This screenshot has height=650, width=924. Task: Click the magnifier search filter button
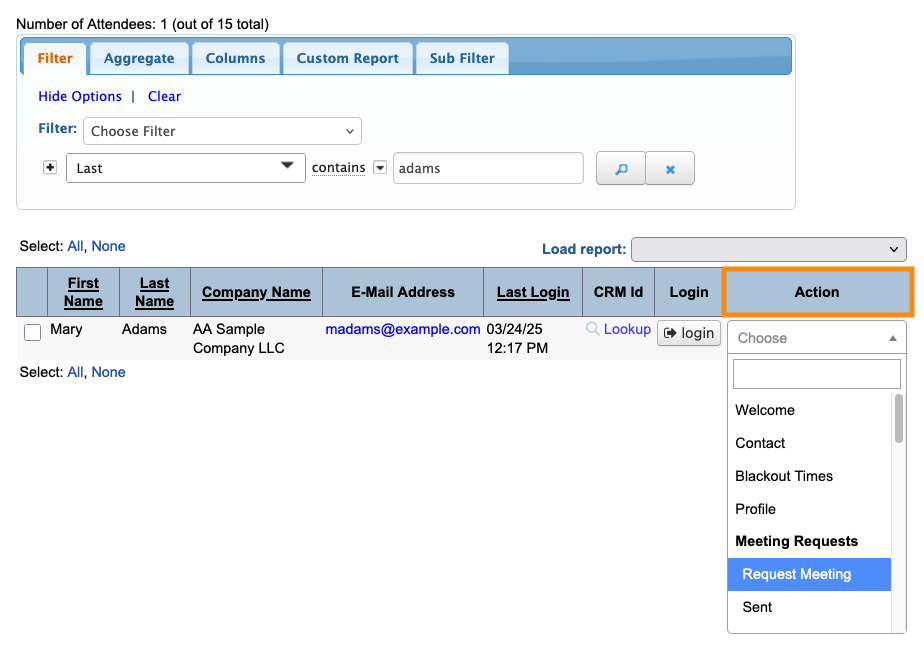click(621, 169)
